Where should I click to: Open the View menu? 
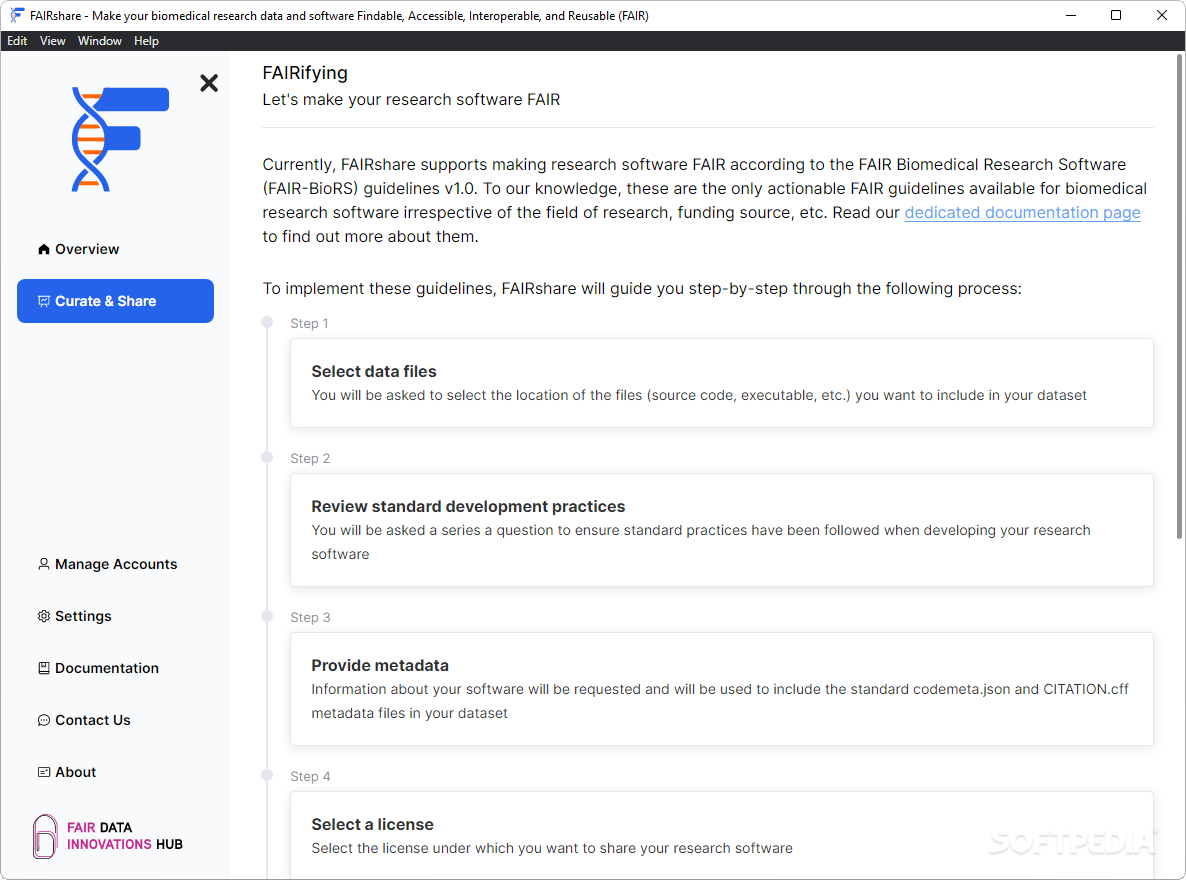(52, 41)
